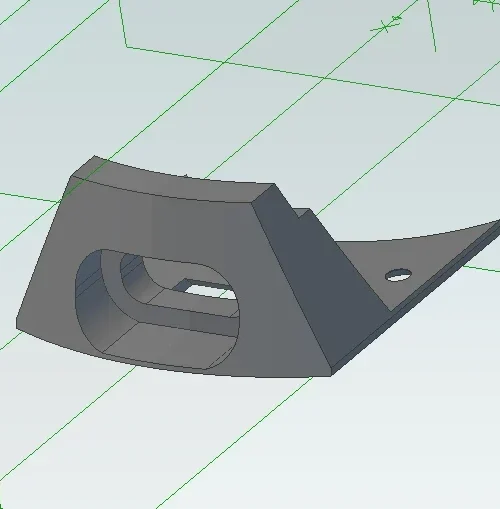Select the small circular hole on the flat plate
The width and height of the screenshot is (500, 509).
point(398,275)
